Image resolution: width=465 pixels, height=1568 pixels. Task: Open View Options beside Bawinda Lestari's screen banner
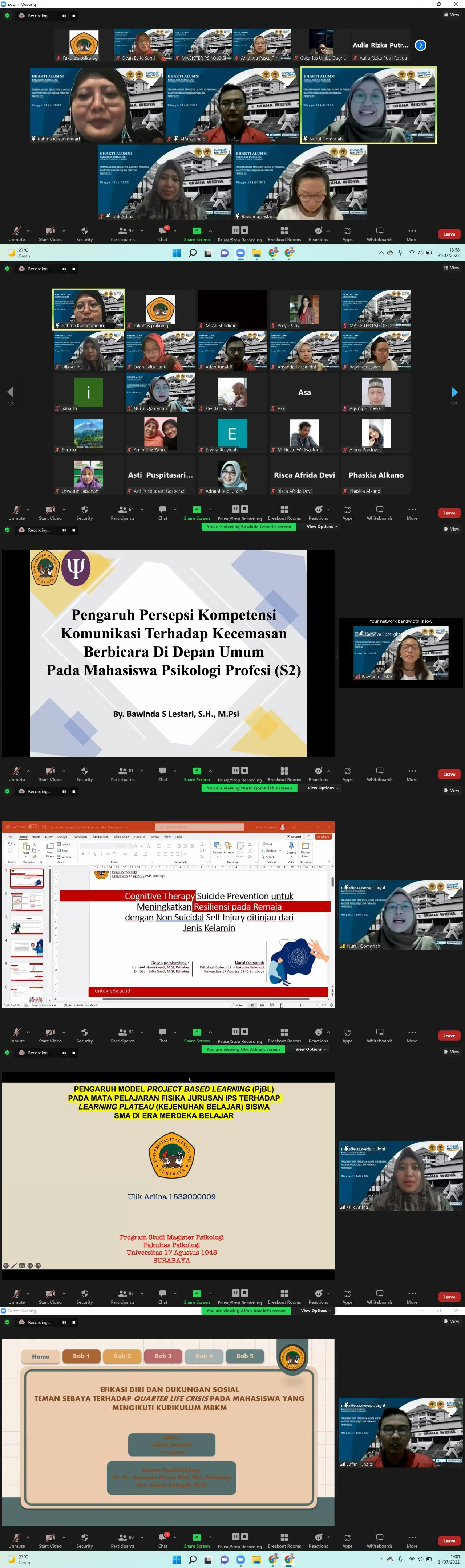(x=322, y=527)
